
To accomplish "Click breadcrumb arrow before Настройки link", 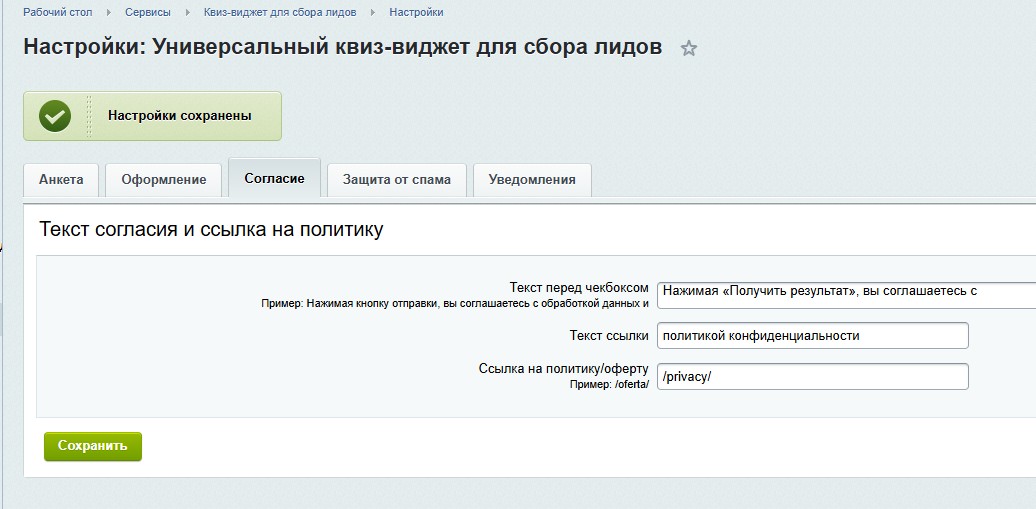I will pyautogui.click(x=373, y=13).
